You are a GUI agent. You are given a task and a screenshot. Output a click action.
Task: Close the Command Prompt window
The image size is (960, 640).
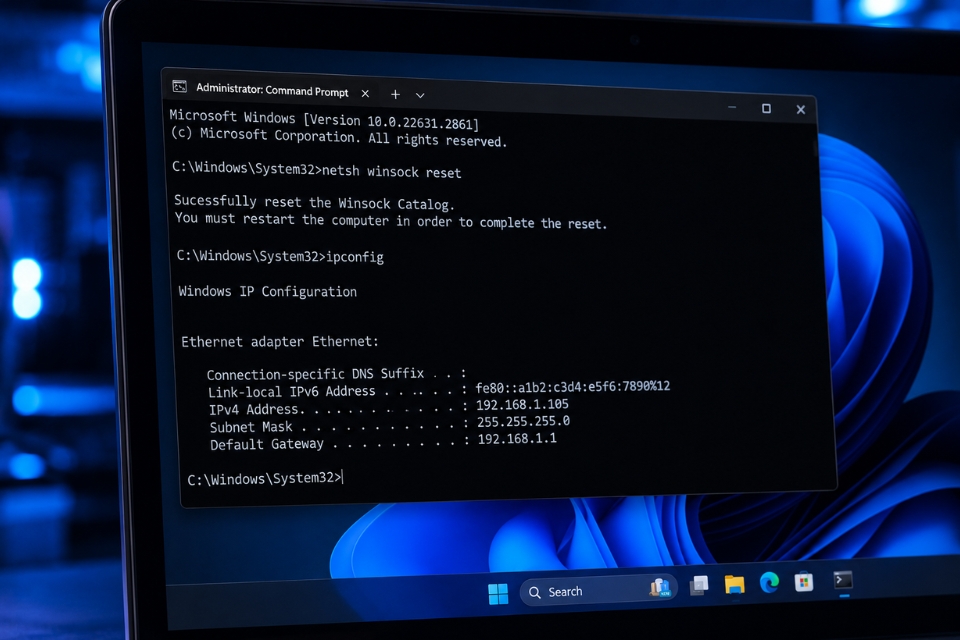pyautogui.click(x=800, y=110)
